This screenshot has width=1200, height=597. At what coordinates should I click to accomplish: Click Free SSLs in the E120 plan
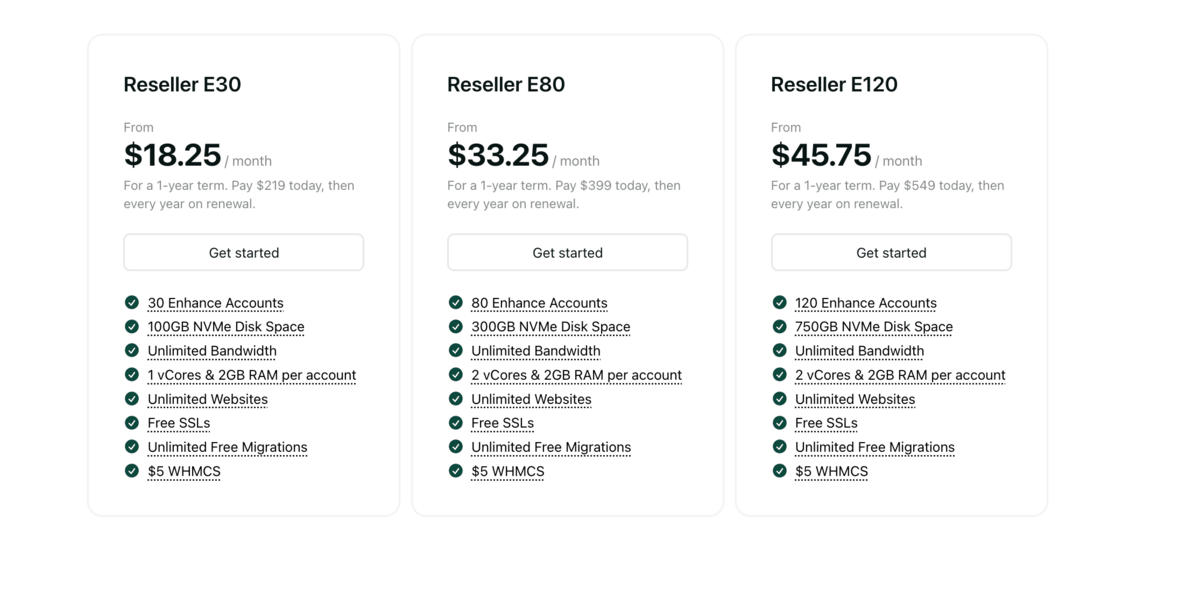pyautogui.click(x=826, y=423)
